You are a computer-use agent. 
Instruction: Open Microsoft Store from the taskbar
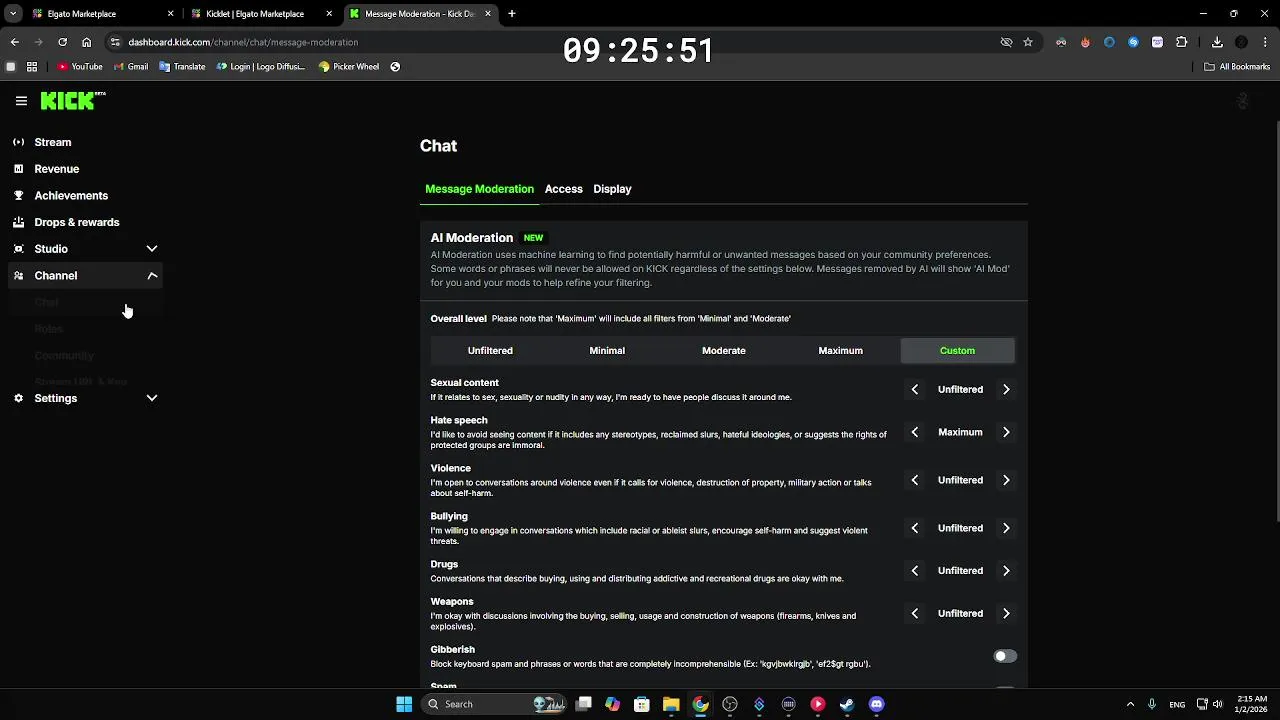point(642,704)
